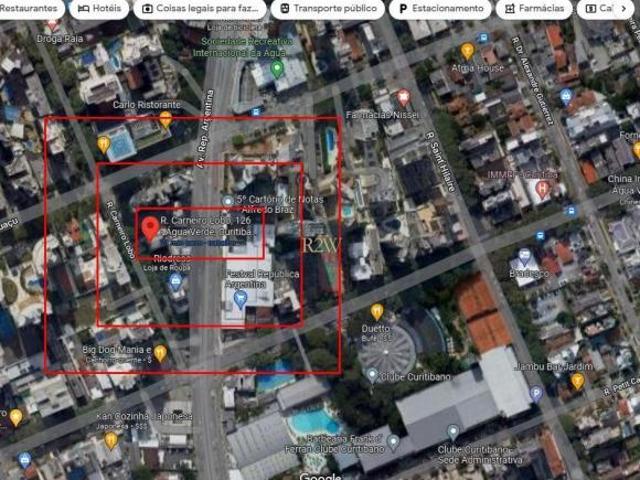Image resolution: width=640 pixels, height=480 pixels.
Task: Click the Duetto restaurant marker
Action: (x=377, y=311)
